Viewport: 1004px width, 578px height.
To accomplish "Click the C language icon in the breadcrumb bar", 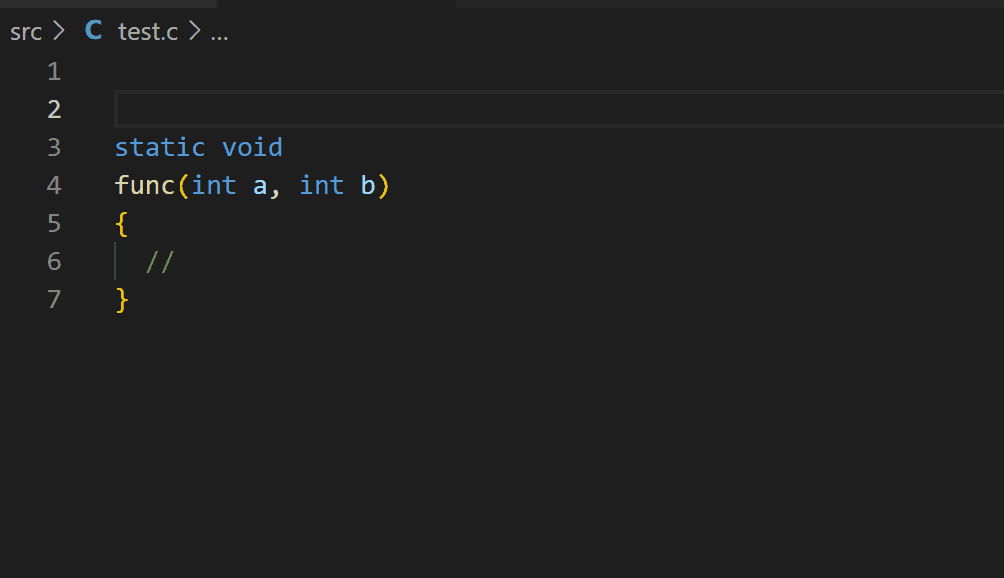I will [x=91, y=31].
